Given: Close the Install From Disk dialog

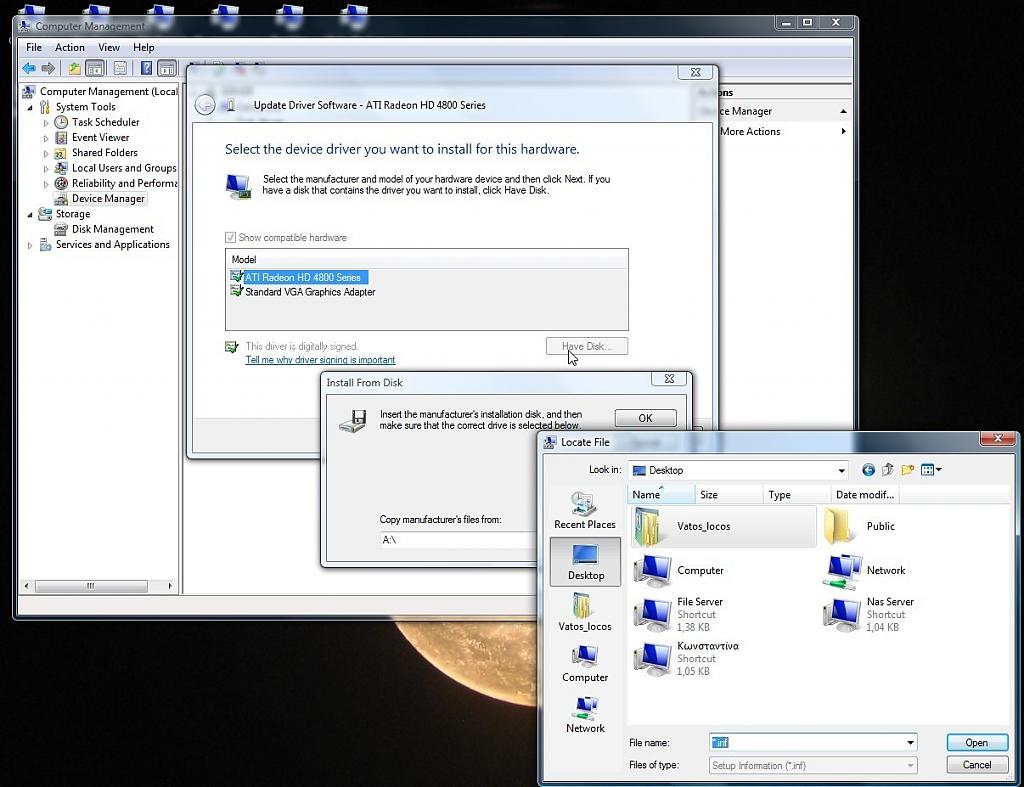Looking at the screenshot, I should click(669, 379).
